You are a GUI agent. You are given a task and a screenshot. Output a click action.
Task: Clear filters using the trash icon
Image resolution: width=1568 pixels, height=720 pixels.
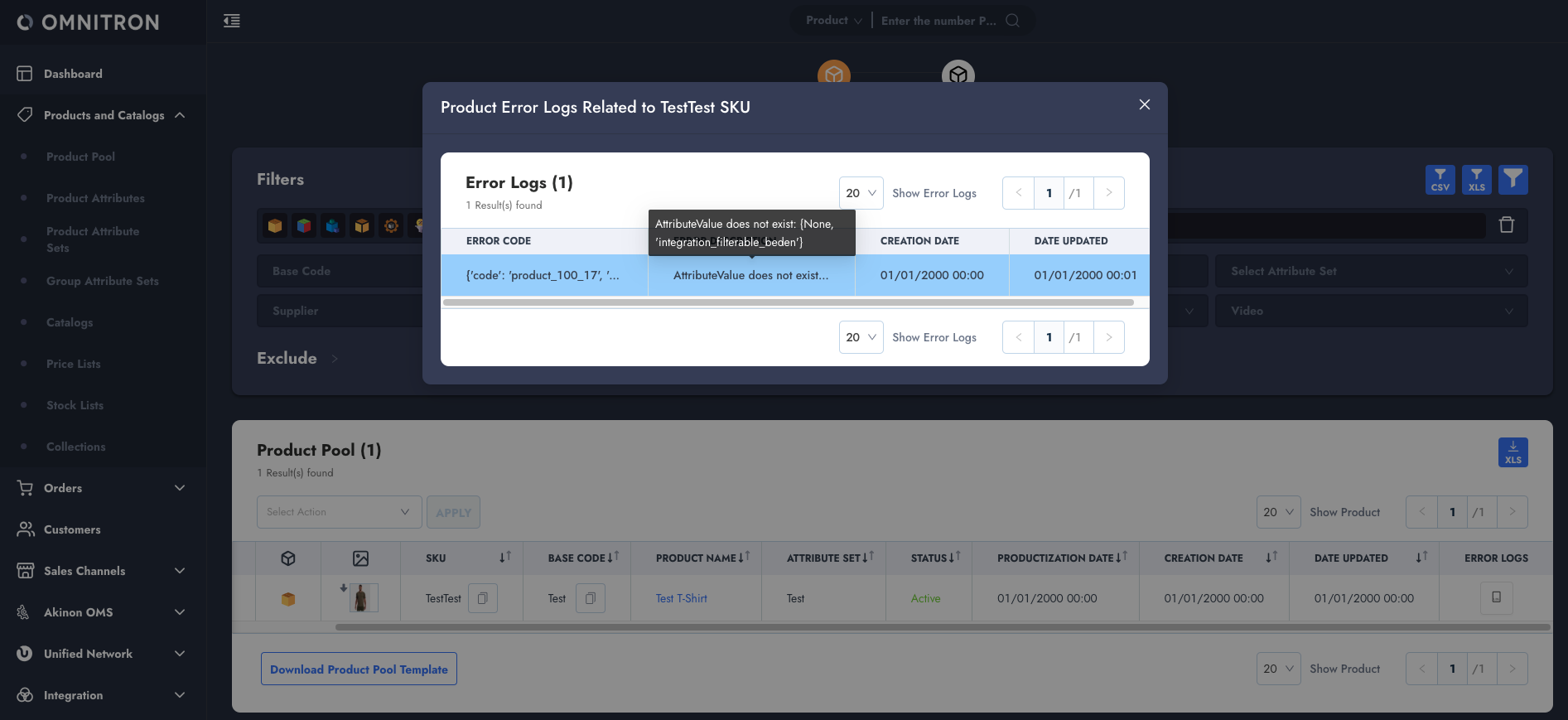[1507, 225]
